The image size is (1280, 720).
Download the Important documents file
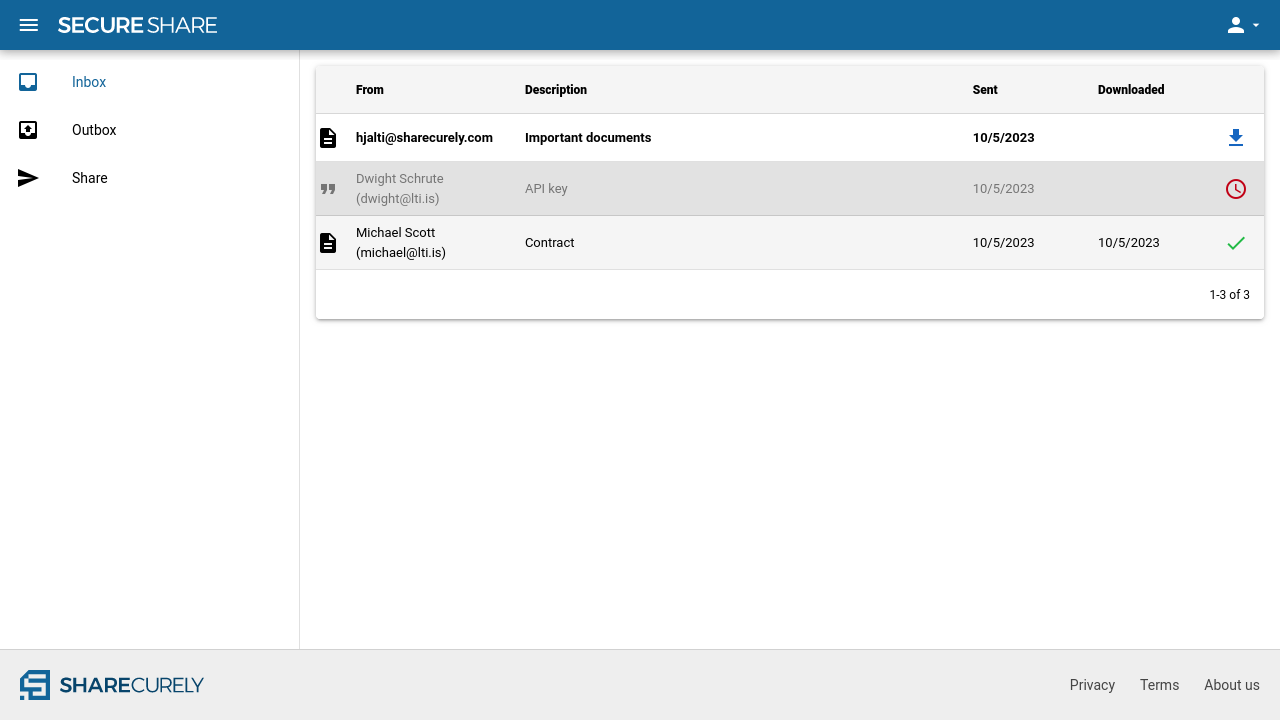[x=1236, y=138]
